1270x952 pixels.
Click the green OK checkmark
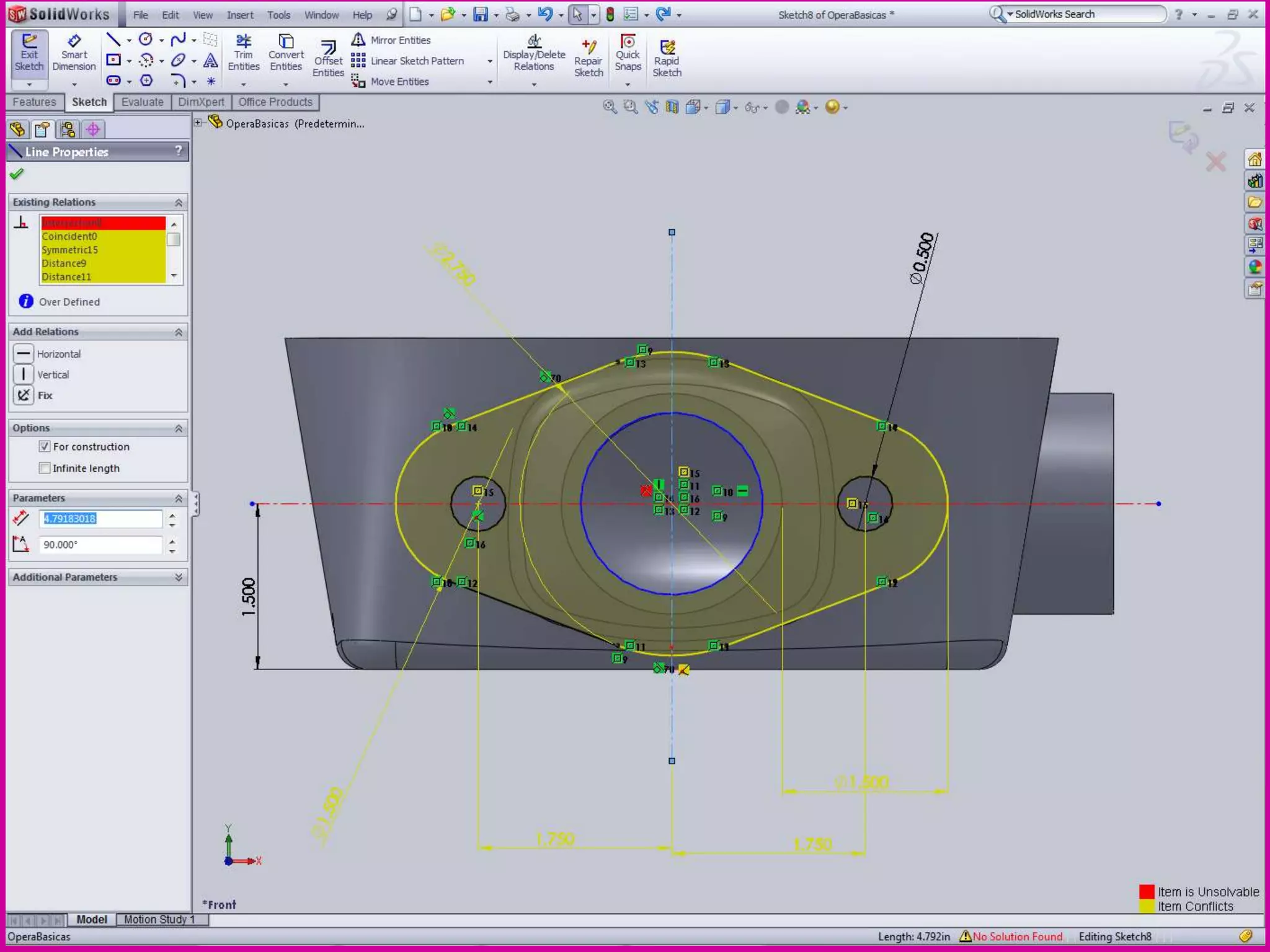pos(17,174)
